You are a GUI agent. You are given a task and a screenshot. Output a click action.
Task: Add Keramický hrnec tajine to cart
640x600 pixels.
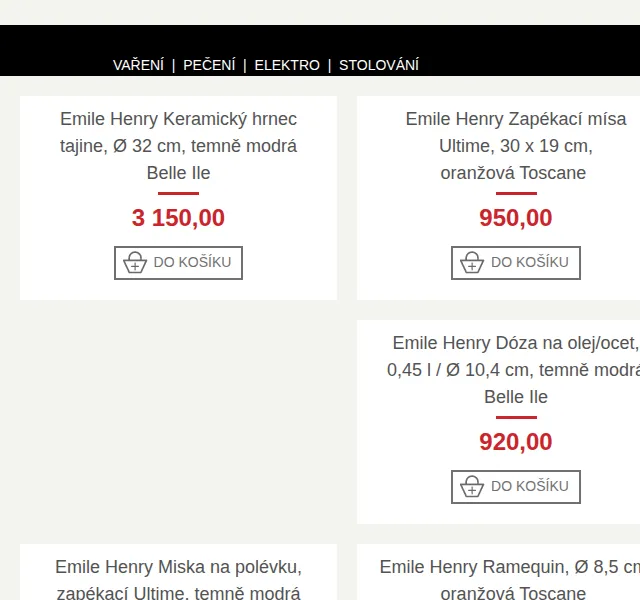[178, 263]
